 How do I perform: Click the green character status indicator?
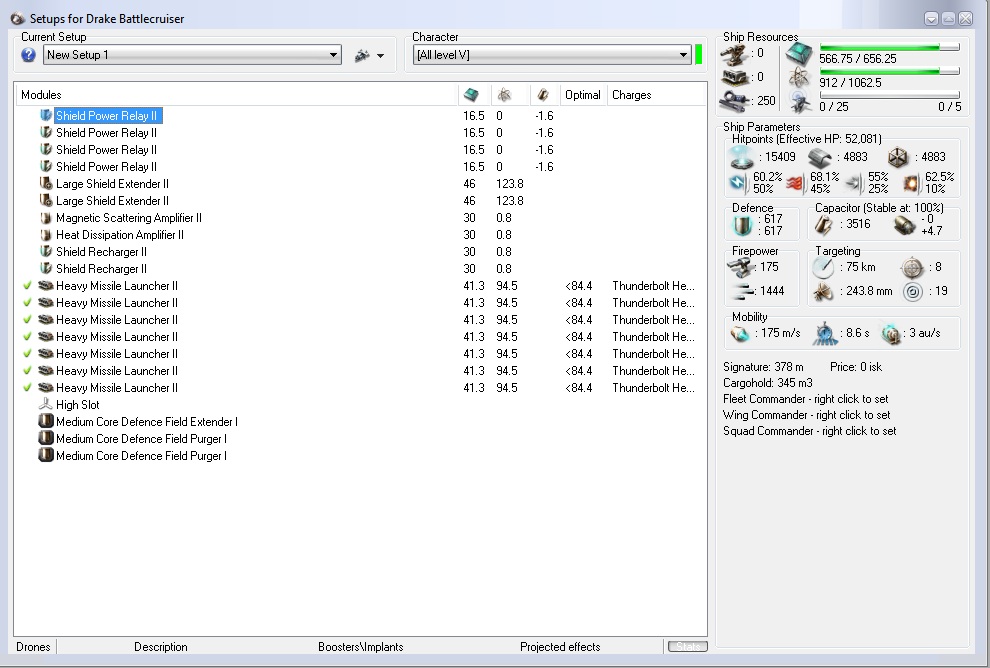(698, 55)
